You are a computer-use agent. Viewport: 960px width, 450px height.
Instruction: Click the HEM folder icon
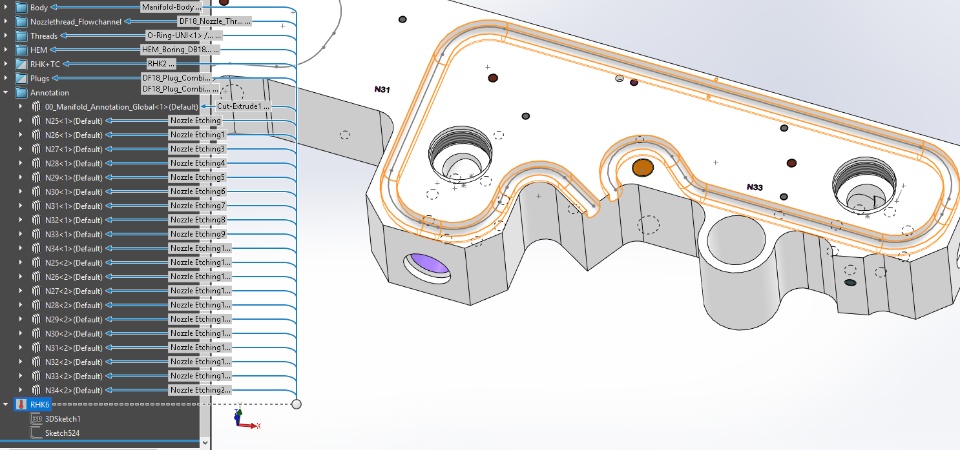pyautogui.click(x=21, y=50)
